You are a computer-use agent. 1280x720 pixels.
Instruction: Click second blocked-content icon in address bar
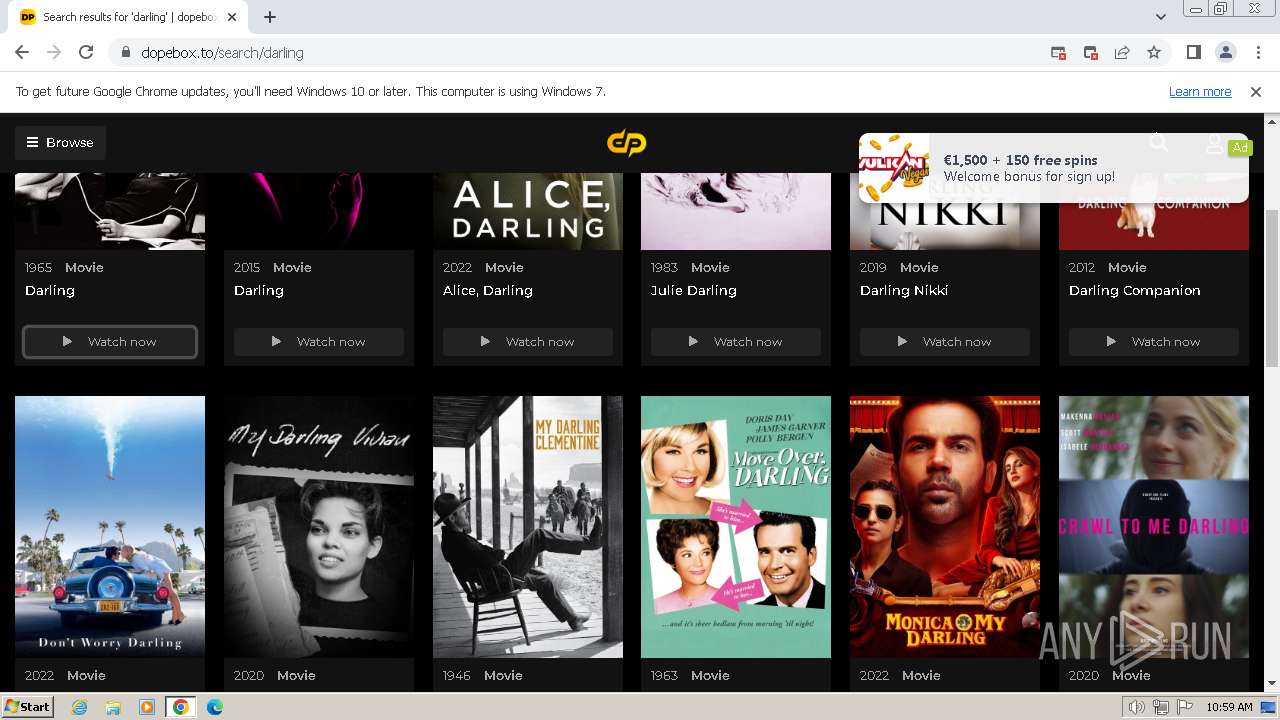point(1090,52)
